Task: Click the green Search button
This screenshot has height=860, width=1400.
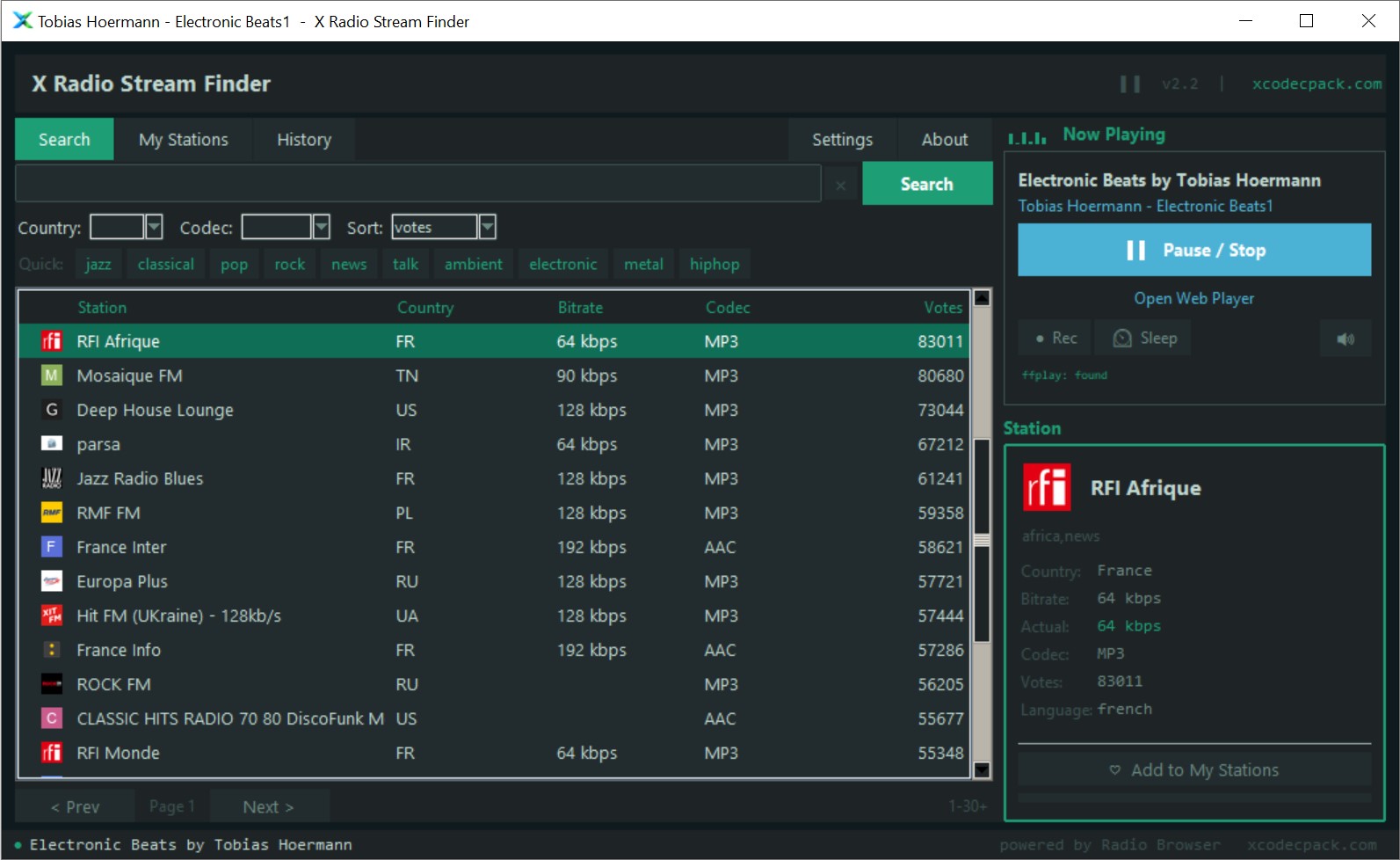Action: pos(927,184)
